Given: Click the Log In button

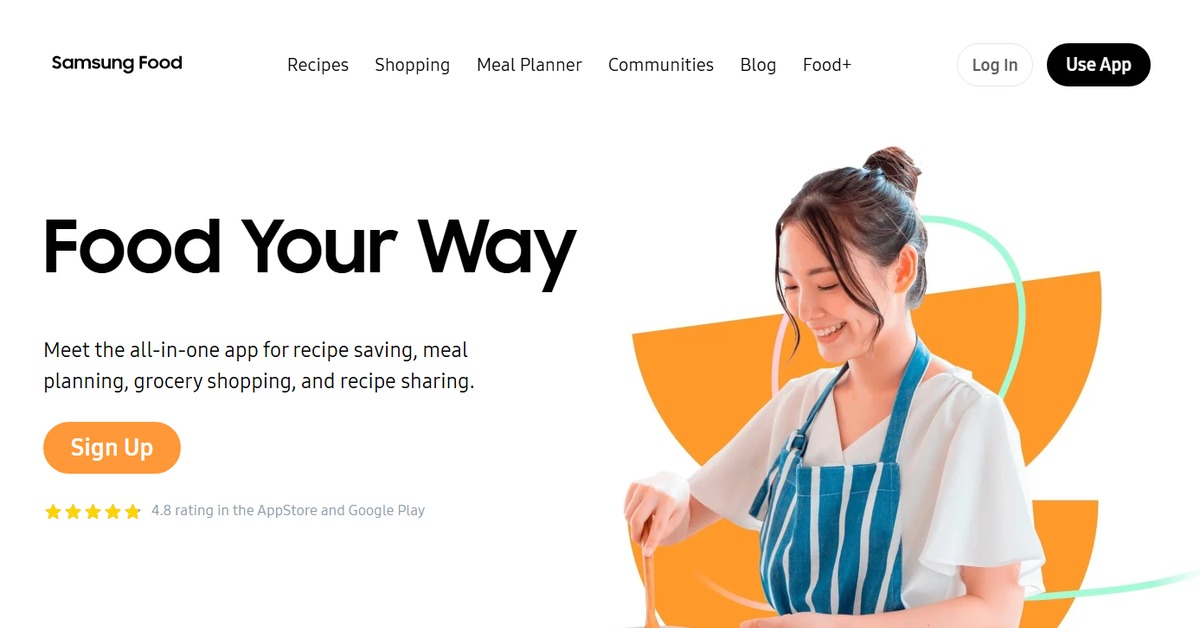Looking at the screenshot, I should pyautogui.click(x=995, y=65).
